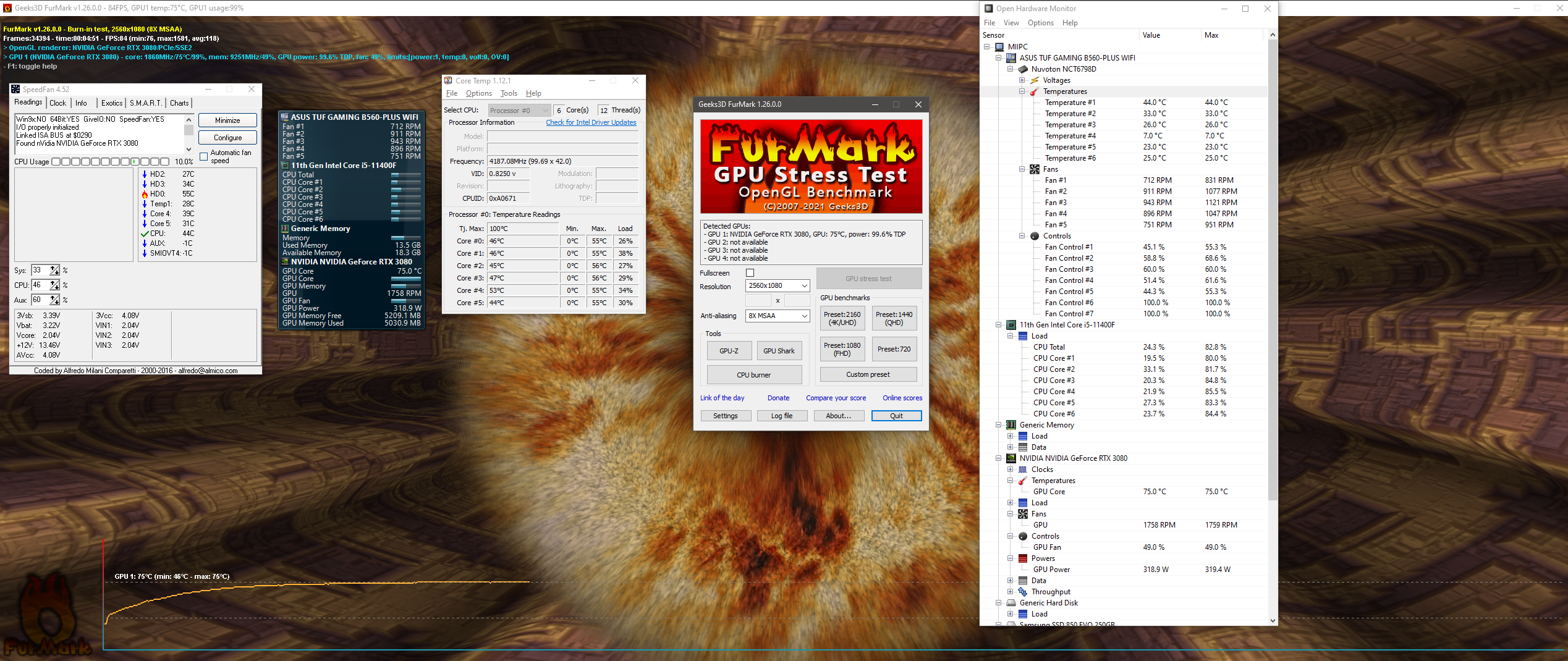Click the Voltages lightning bolt icon
Screen dimensions: 1568x661
(x=1035, y=80)
